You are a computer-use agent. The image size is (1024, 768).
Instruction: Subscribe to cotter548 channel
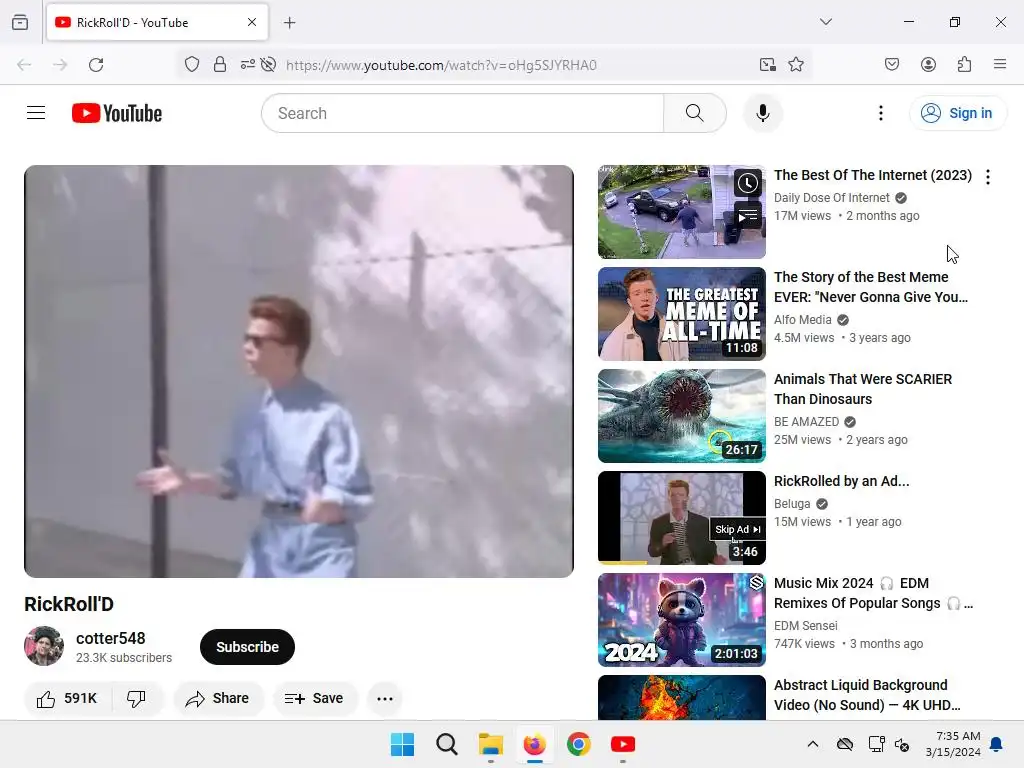pyautogui.click(x=248, y=647)
